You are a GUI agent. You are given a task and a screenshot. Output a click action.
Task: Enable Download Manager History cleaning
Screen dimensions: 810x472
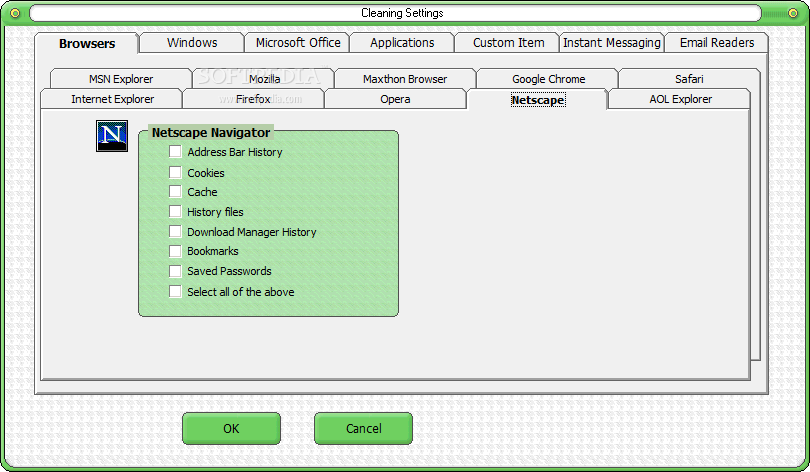(x=175, y=231)
